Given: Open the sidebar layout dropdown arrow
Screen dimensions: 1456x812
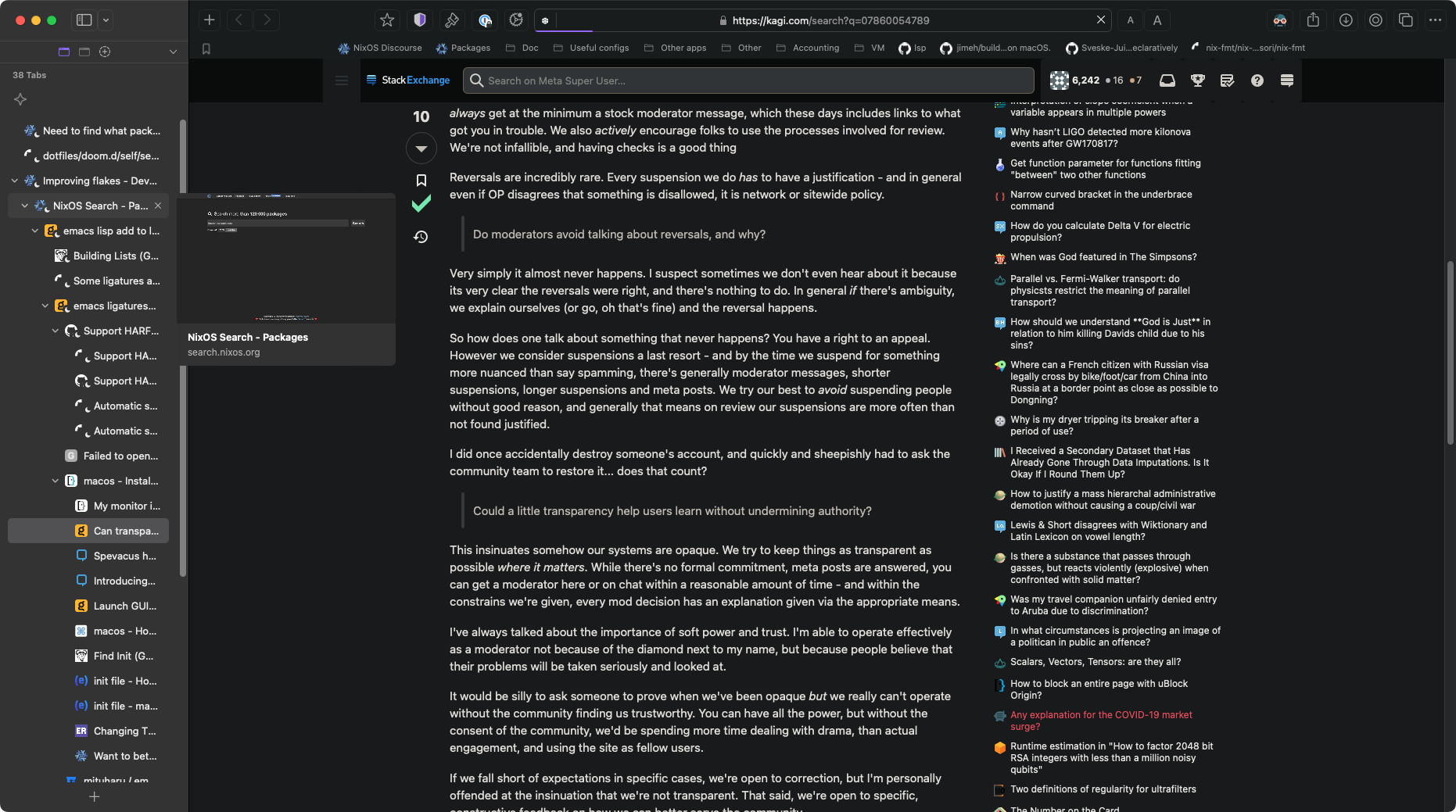Looking at the screenshot, I should point(106,20).
